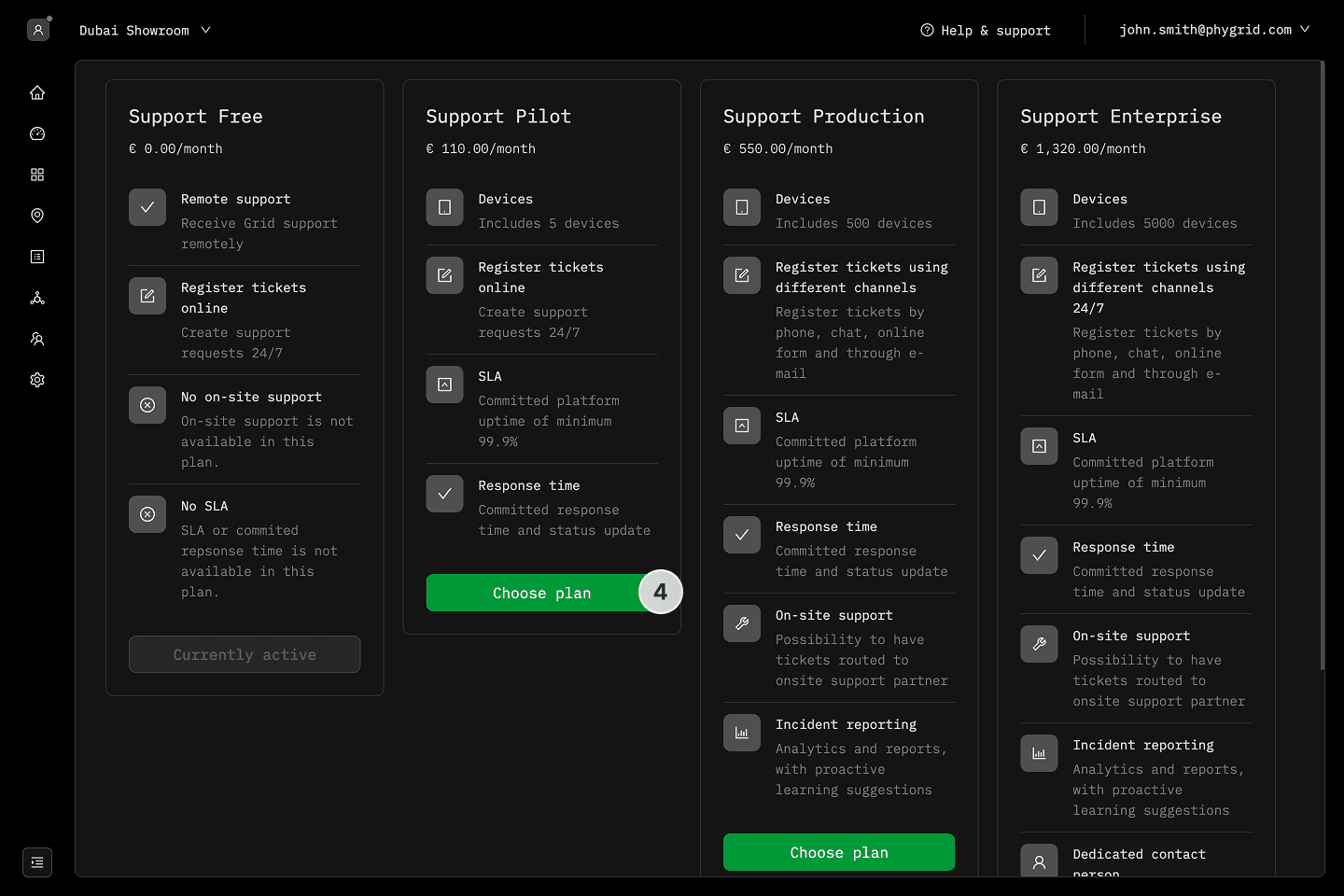Image resolution: width=1344 pixels, height=896 pixels.
Task: Open the locations pin icon
Action: pos(37,216)
